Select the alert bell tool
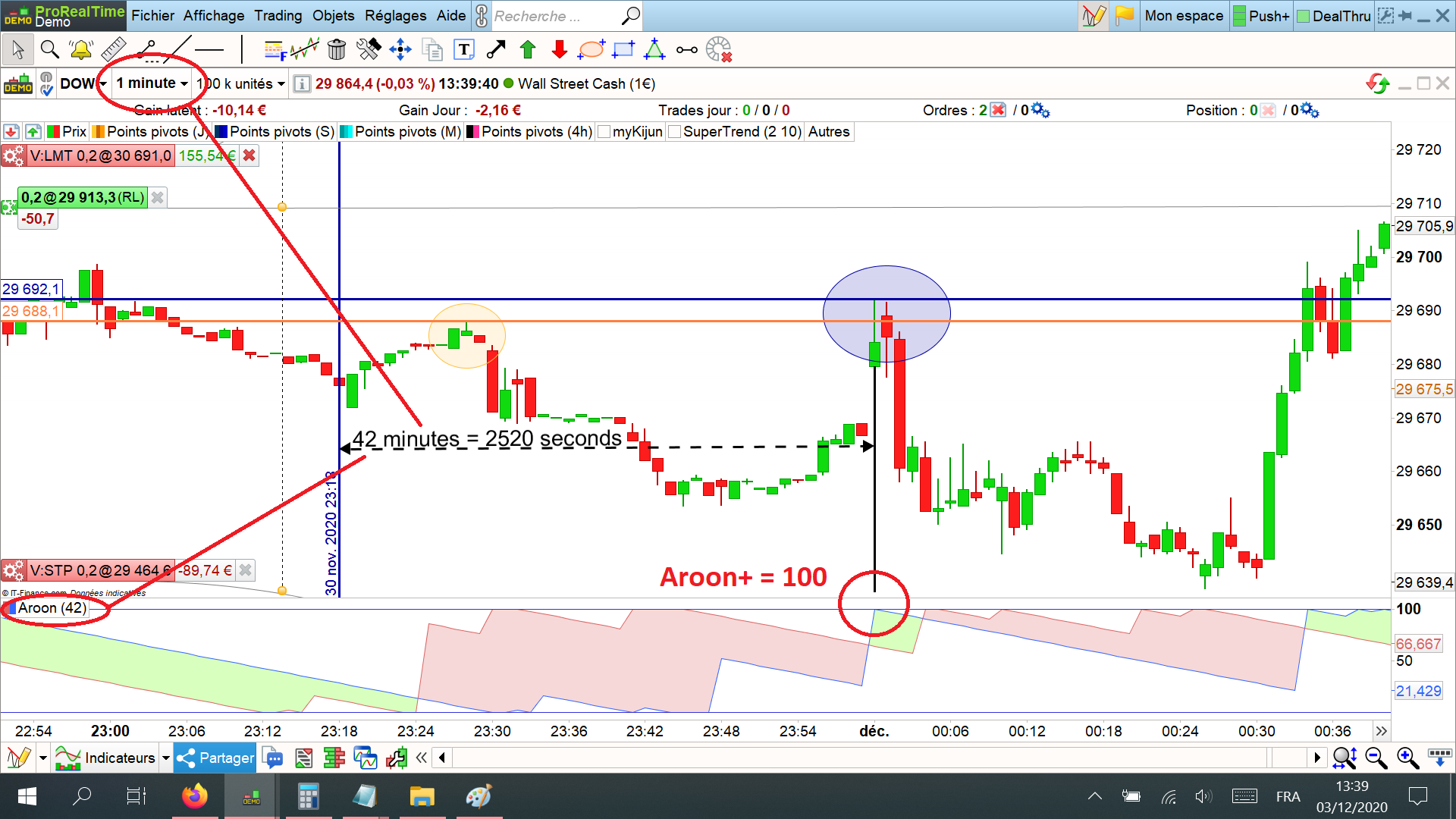Viewport: 1456px width, 819px height. (x=80, y=50)
